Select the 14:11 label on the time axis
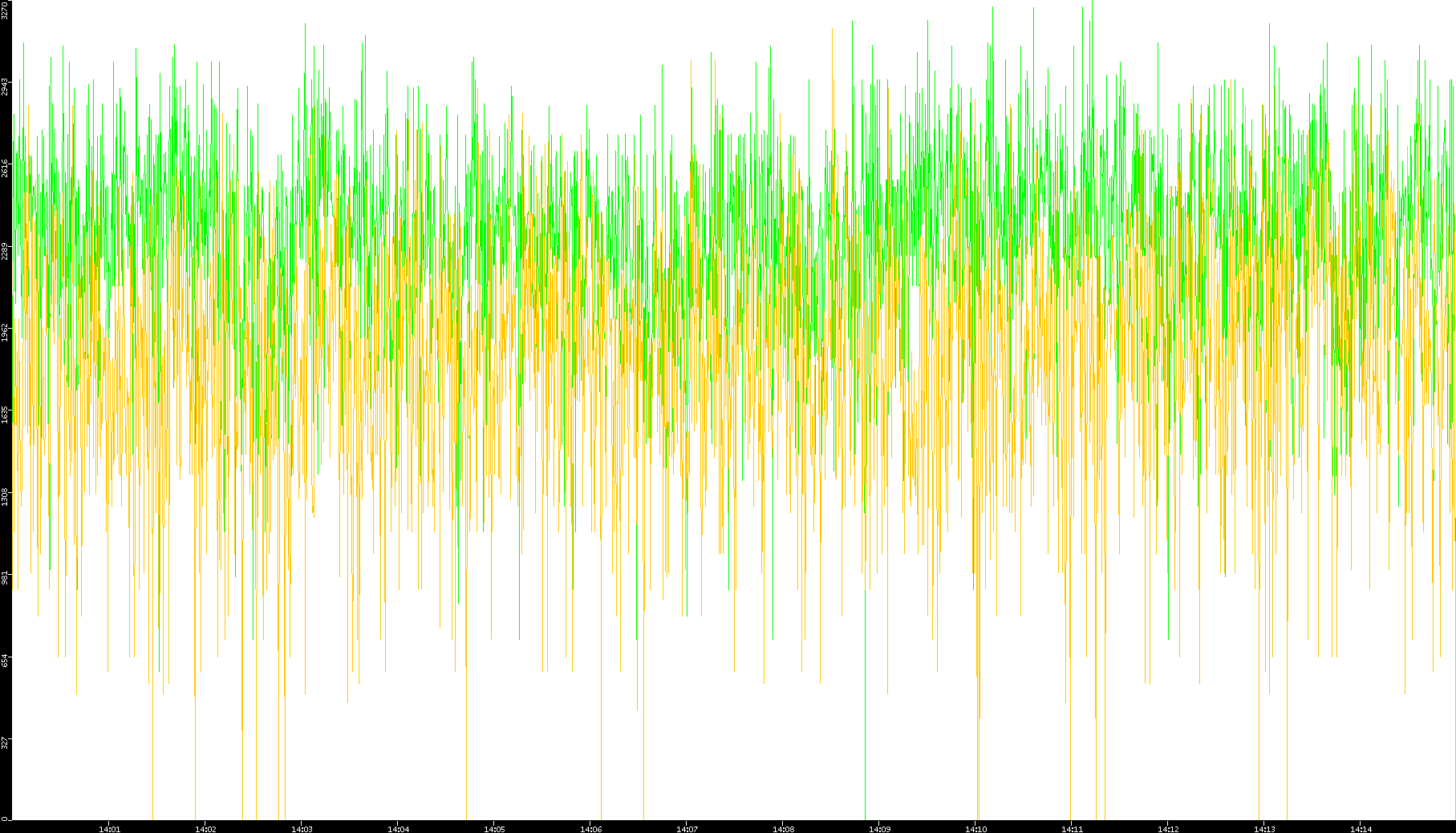1456x833 pixels. tap(1072, 828)
